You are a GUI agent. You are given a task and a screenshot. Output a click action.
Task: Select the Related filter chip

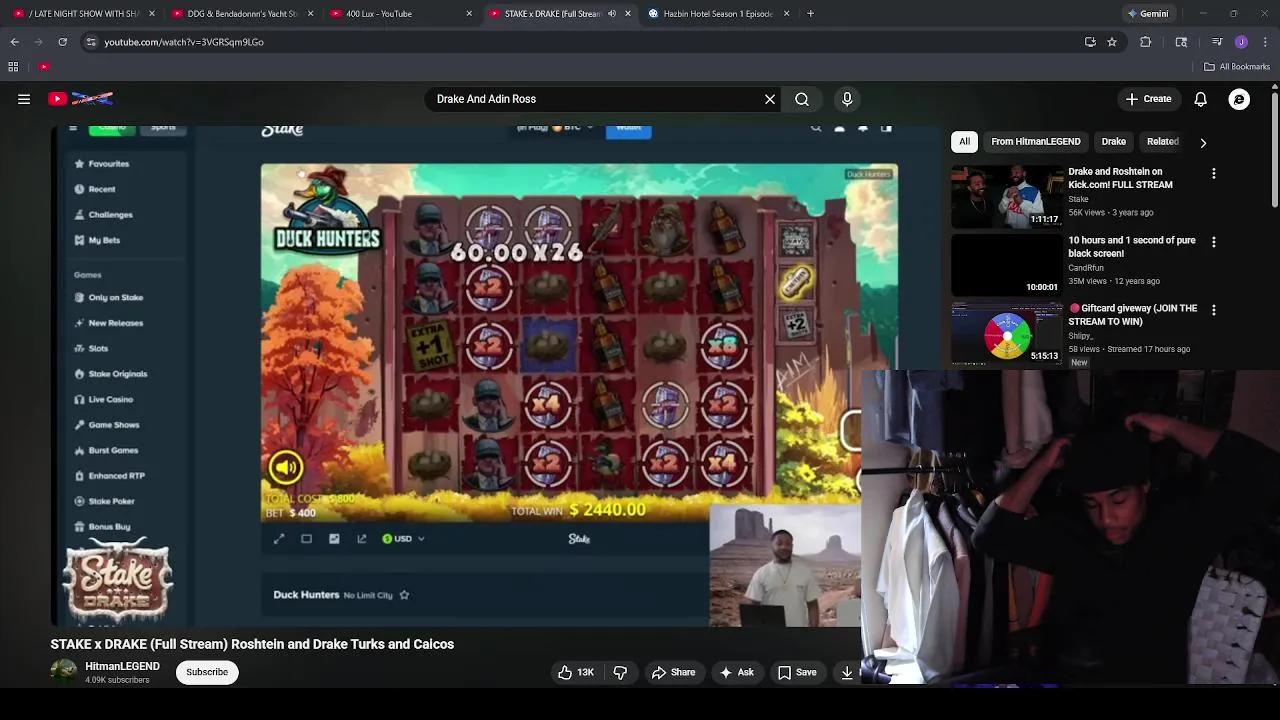pyautogui.click(x=1162, y=142)
